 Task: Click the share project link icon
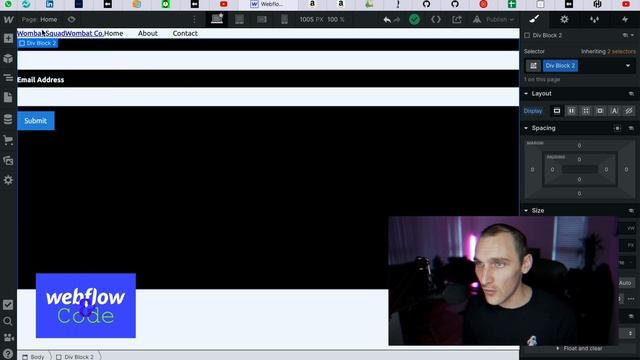pyautogui.click(x=457, y=20)
